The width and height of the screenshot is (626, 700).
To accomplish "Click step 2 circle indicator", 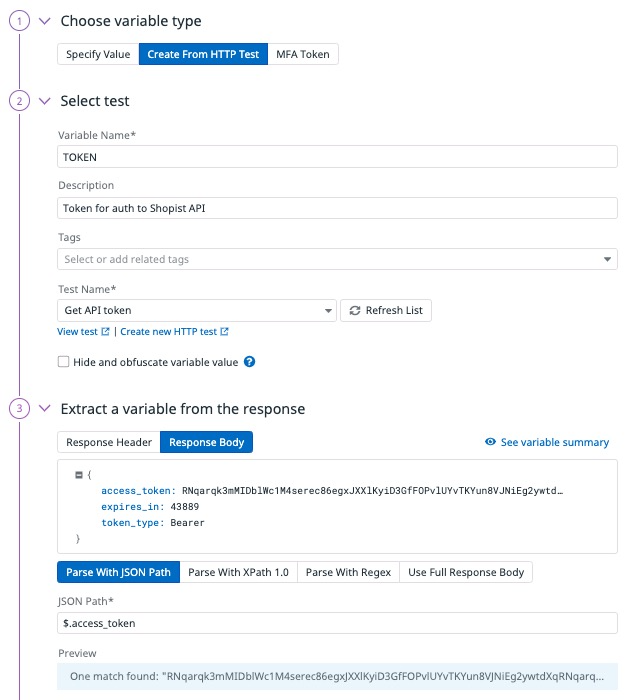I will 18,101.
